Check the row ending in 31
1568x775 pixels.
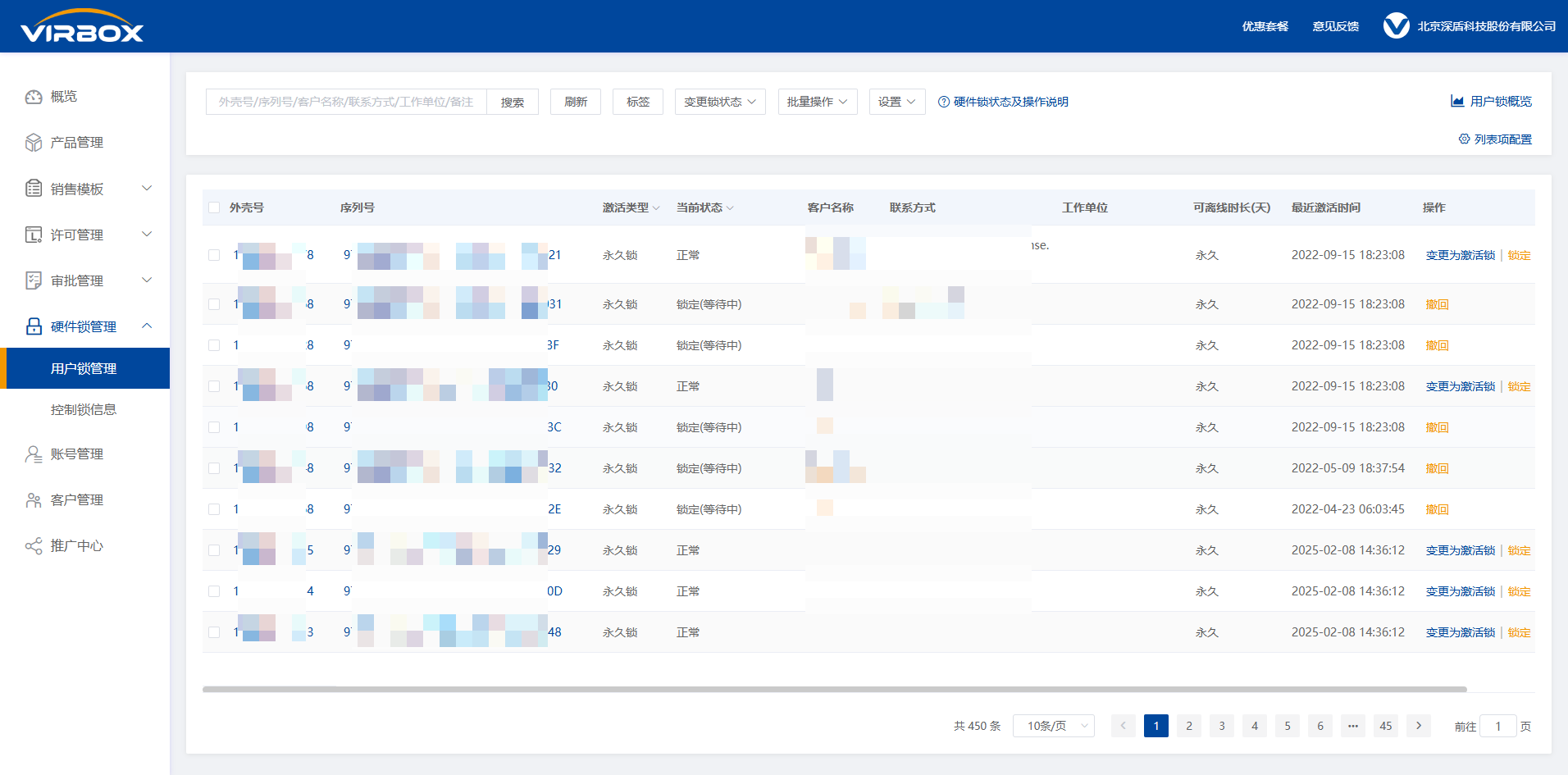click(214, 304)
